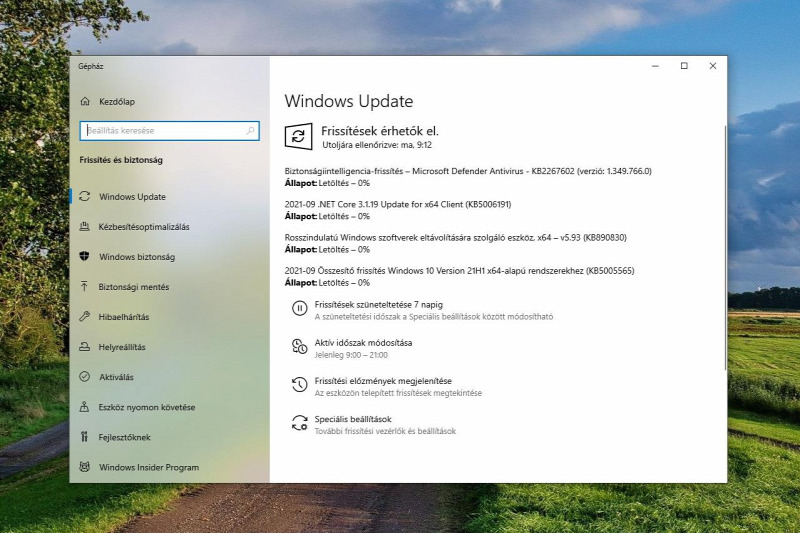800x533 pixels.
Task: Open Kézbesítésoptimalizálás settings page
Action: pos(168,226)
